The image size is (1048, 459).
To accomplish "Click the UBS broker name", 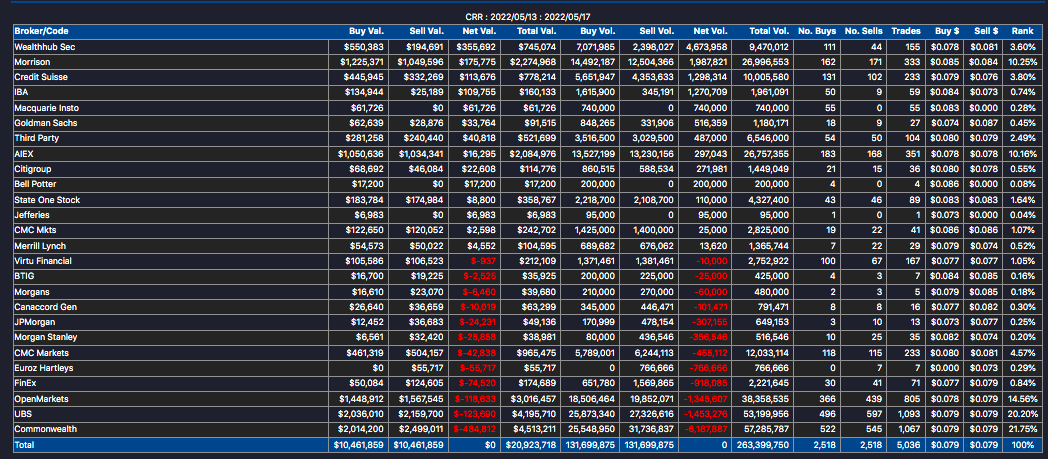I will (x=22, y=414).
